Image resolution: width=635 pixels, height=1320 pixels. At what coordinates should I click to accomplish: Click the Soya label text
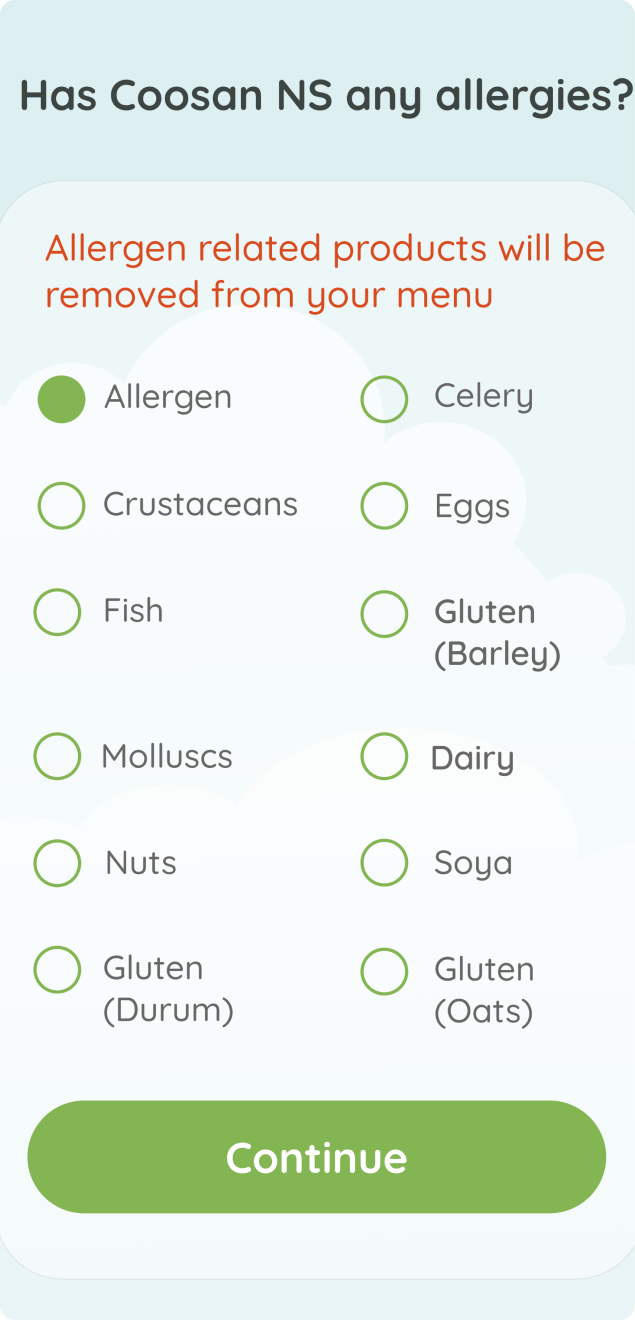tap(473, 863)
